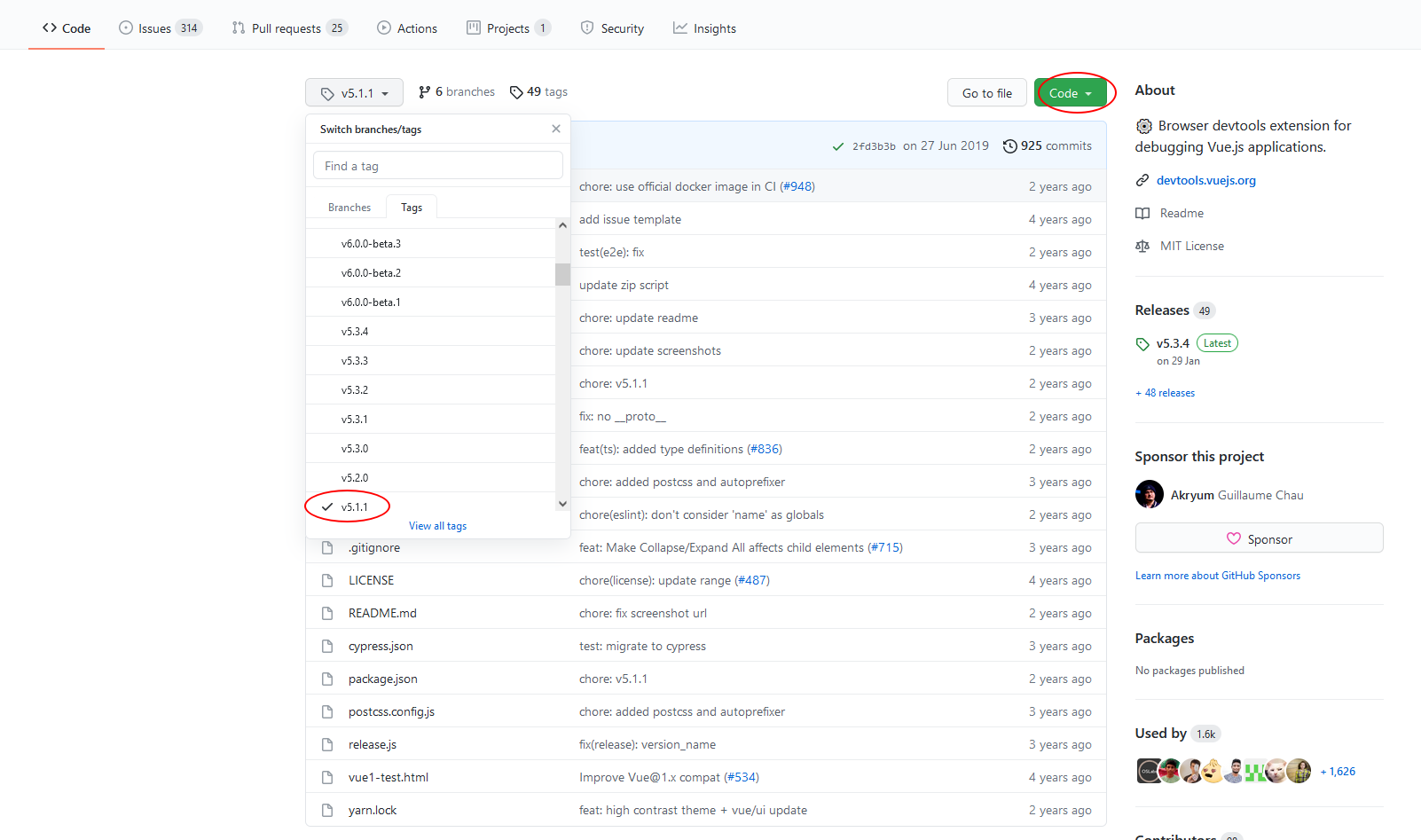Click the Go to file button
Screen dimensions: 1421x840
986,92
